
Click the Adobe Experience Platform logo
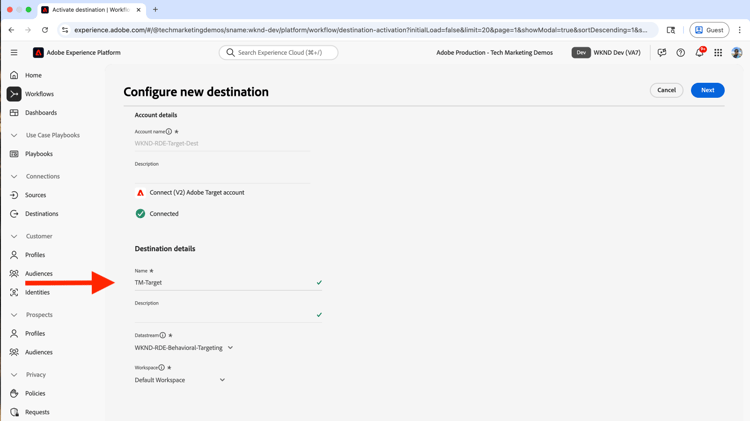point(38,53)
